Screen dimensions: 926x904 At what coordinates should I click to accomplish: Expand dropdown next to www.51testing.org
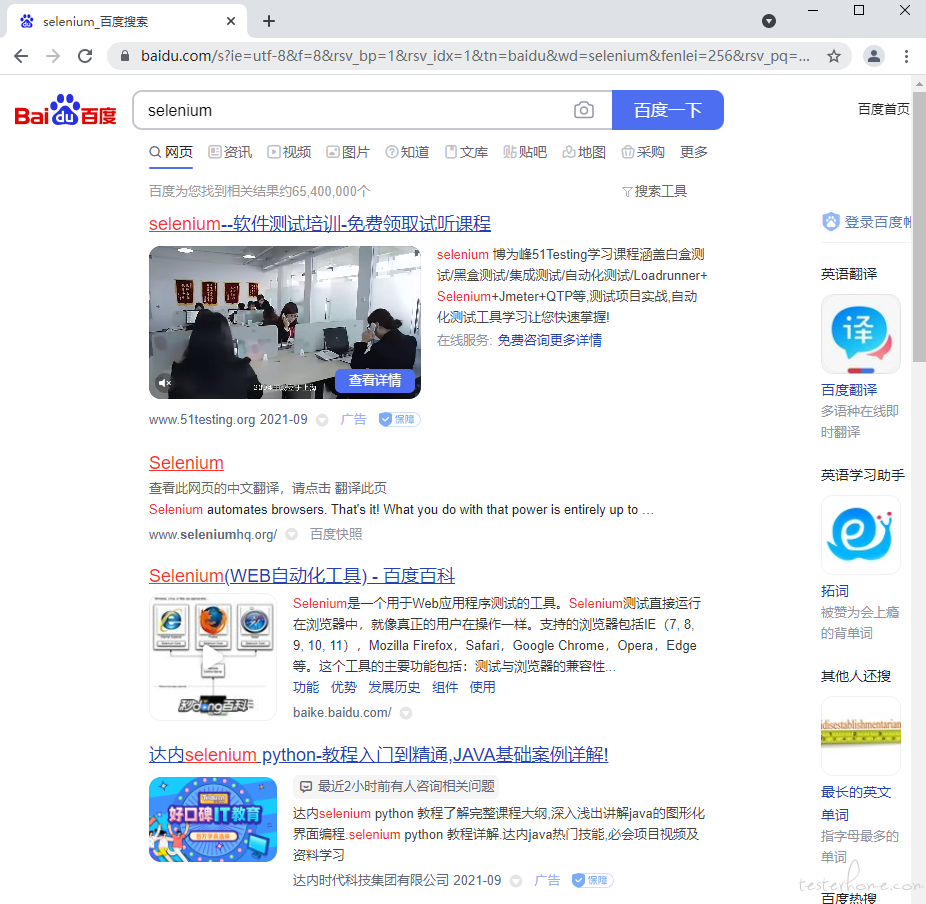tap(322, 420)
